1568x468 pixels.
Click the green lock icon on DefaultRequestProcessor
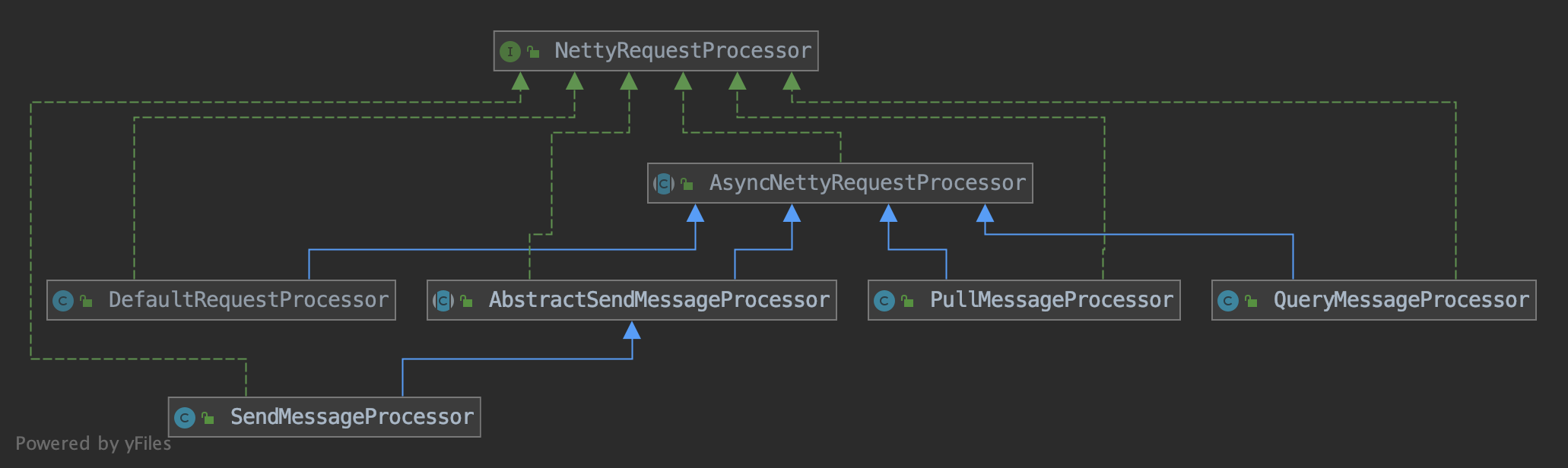(x=87, y=301)
